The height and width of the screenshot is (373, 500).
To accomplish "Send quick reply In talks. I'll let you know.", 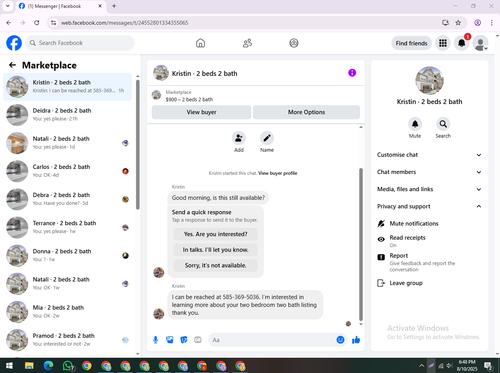I will 215,250.
